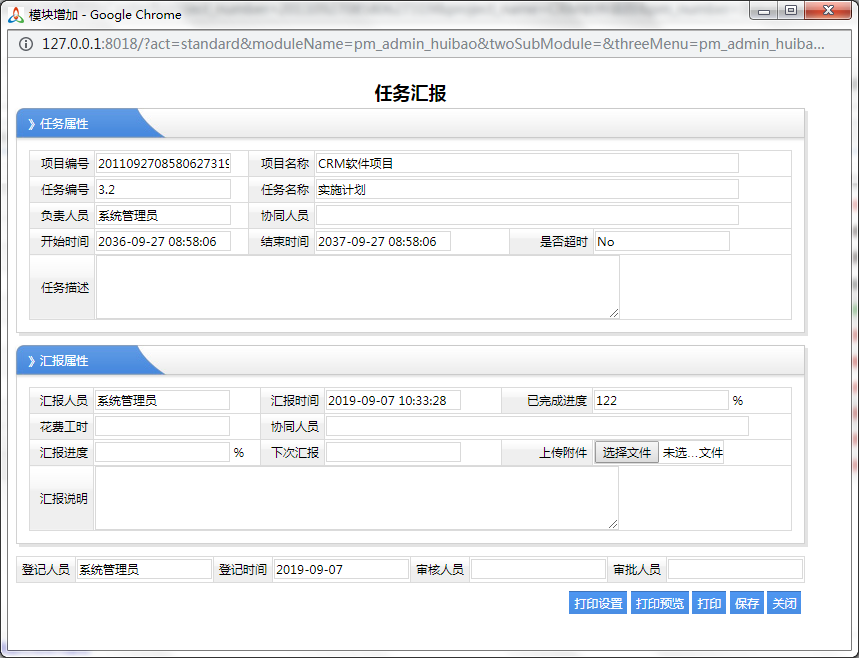Click 选择文件 to upload attachment
The width and height of the screenshot is (859, 658).
pos(627,453)
